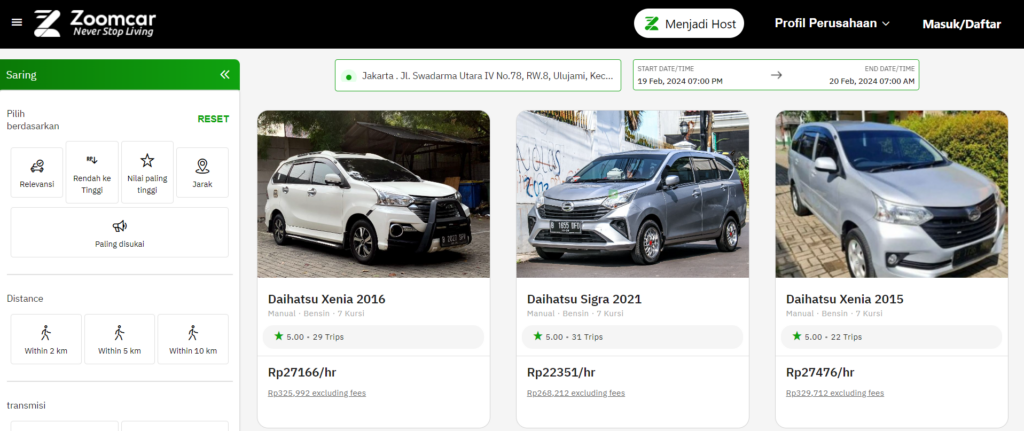Sort by Nilai paling tinggi

pyautogui.click(x=148, y=172)
